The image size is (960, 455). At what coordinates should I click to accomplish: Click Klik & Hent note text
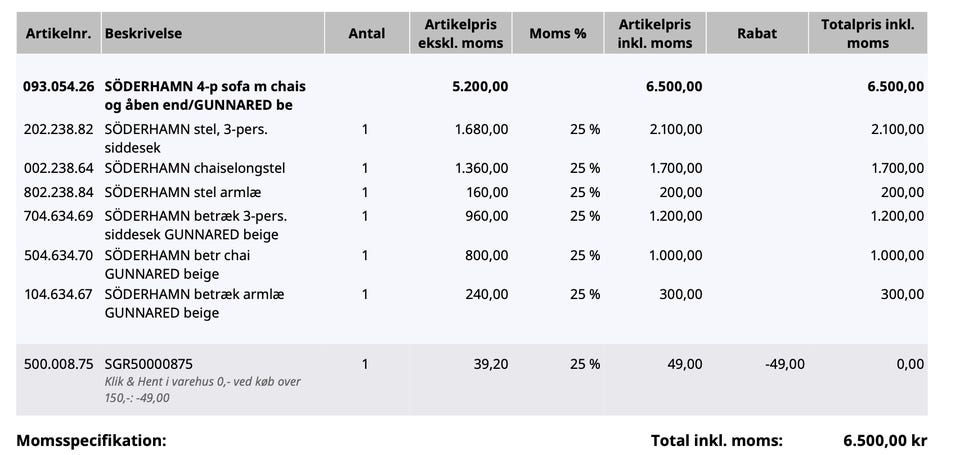pos(203,389)
